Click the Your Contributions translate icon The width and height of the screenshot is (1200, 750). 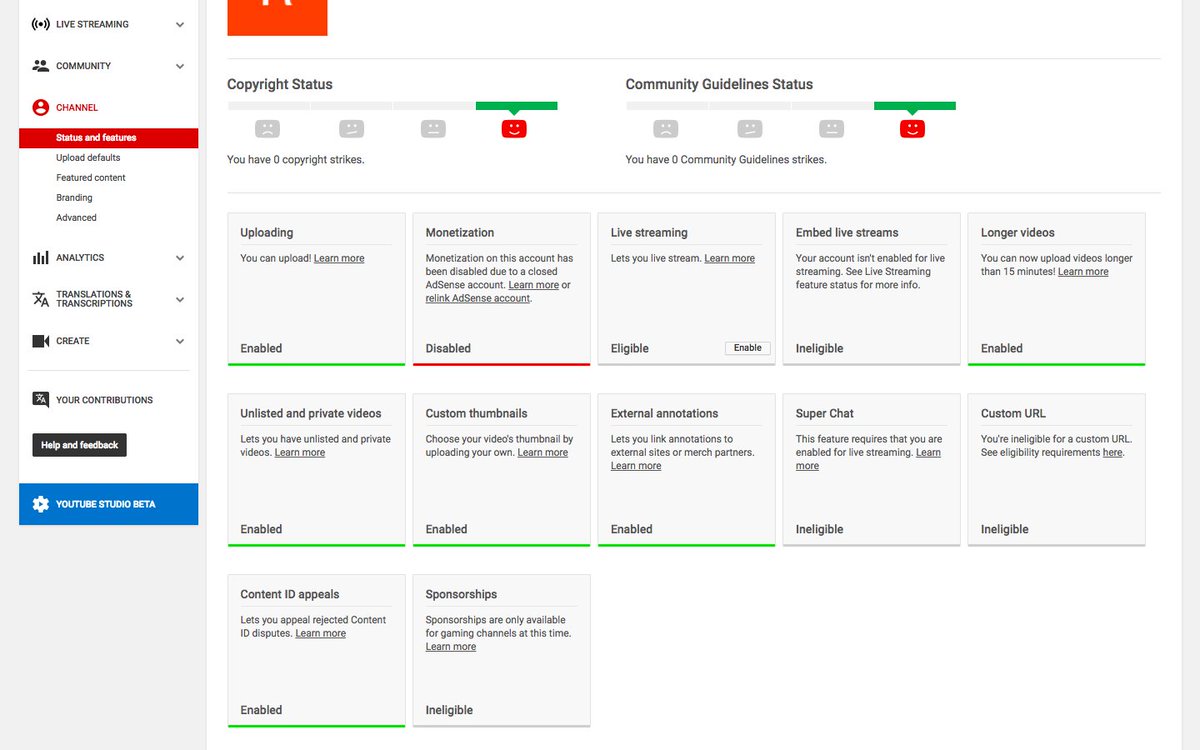[41, 400]
